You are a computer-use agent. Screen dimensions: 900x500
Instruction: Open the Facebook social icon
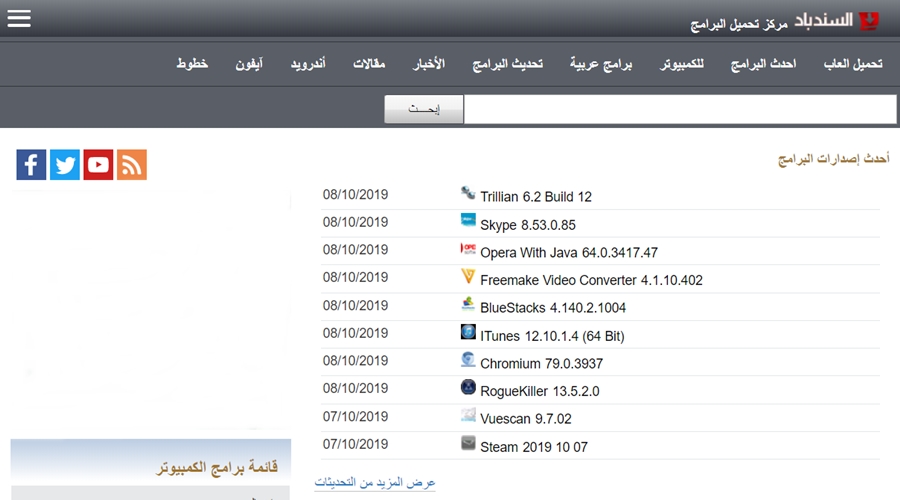[31, 165]
